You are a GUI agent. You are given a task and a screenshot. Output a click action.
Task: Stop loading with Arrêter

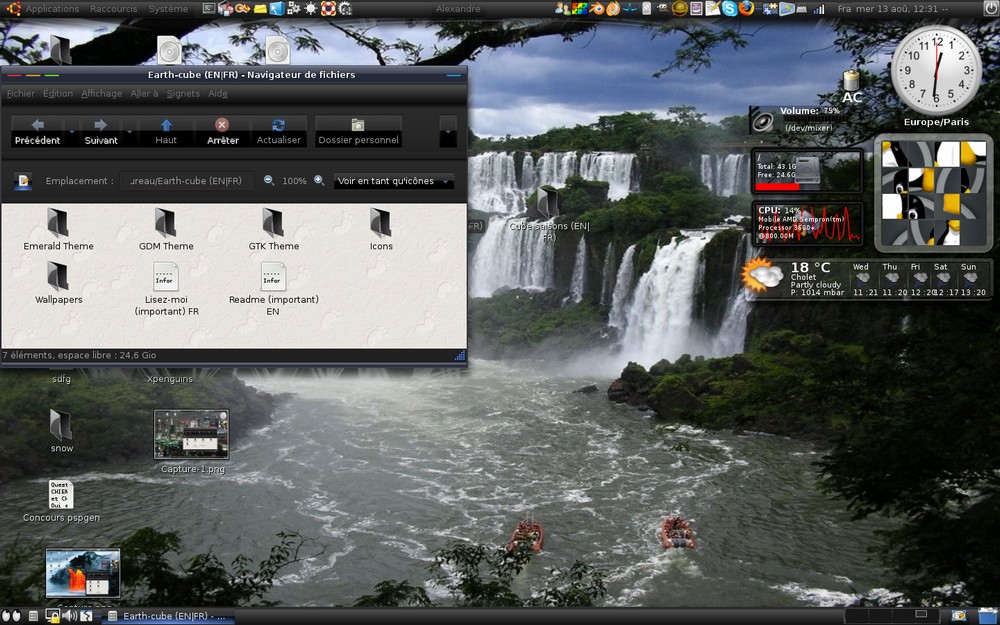pyautogui.click(x=222, y=131)
